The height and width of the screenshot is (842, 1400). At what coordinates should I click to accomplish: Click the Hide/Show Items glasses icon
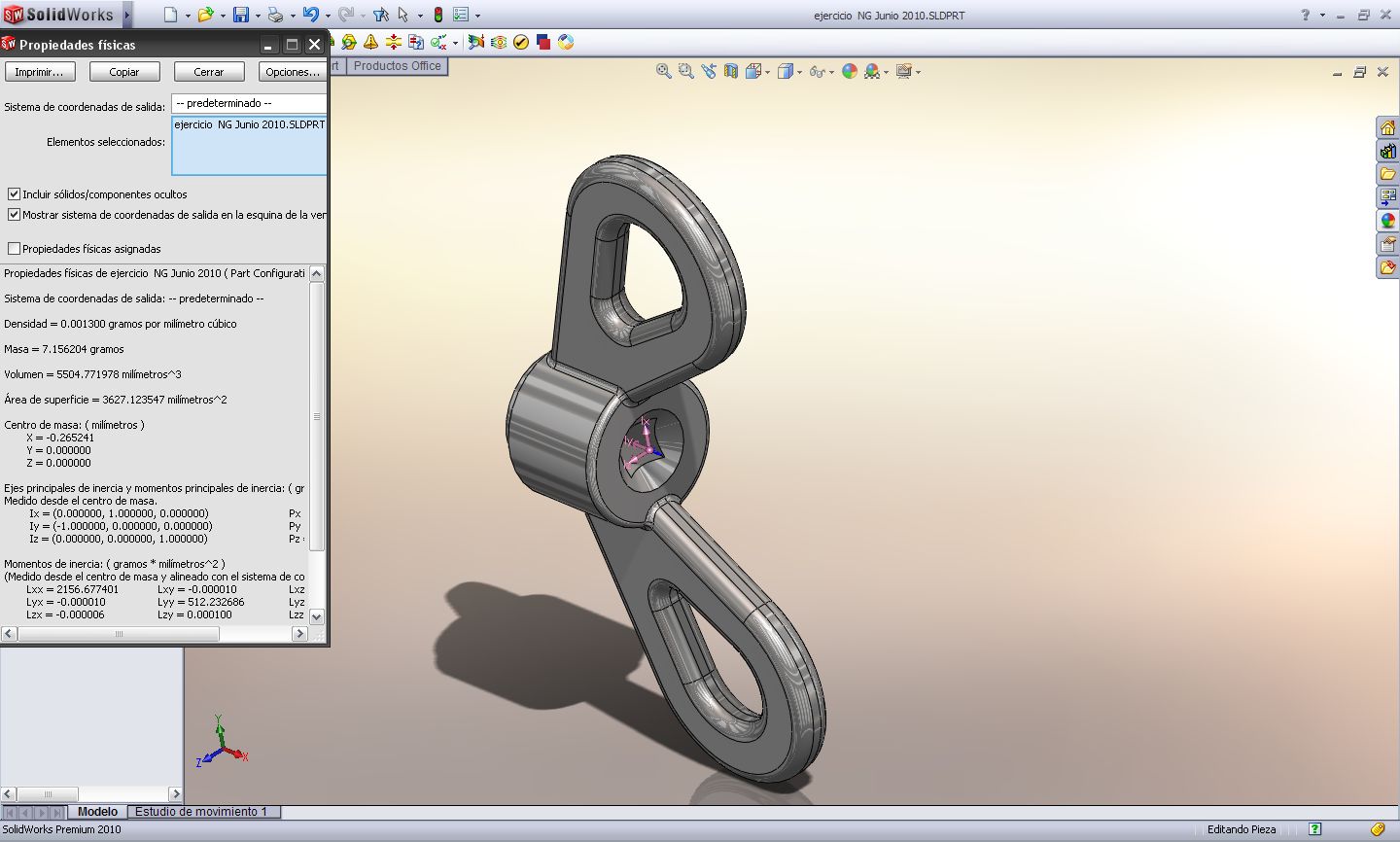[817, 71]
